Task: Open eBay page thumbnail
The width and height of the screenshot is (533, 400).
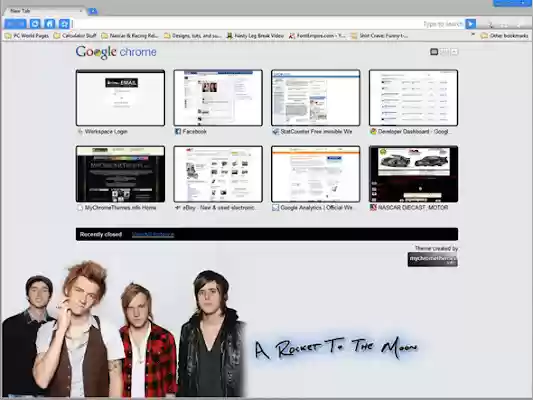Action: (218, 174)
